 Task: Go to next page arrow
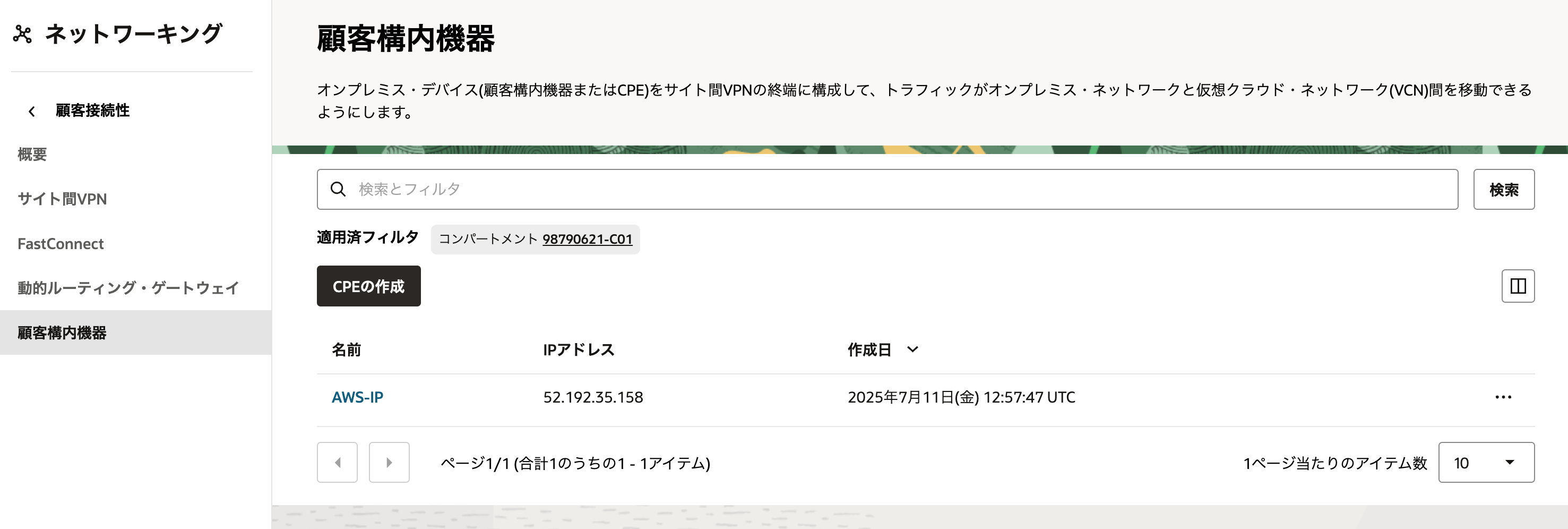coord(389,463)
